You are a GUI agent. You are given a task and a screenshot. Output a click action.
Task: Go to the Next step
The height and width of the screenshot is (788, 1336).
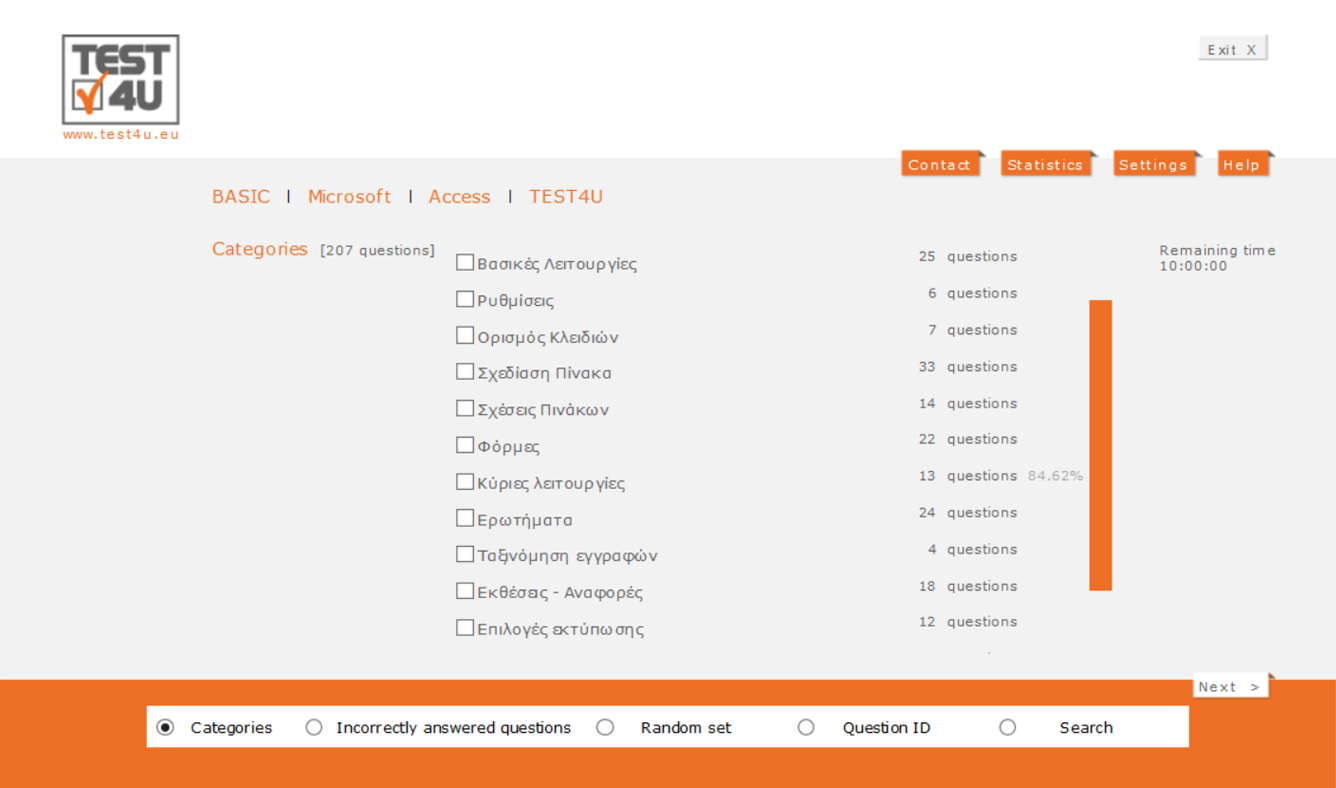click(1230, 686)
